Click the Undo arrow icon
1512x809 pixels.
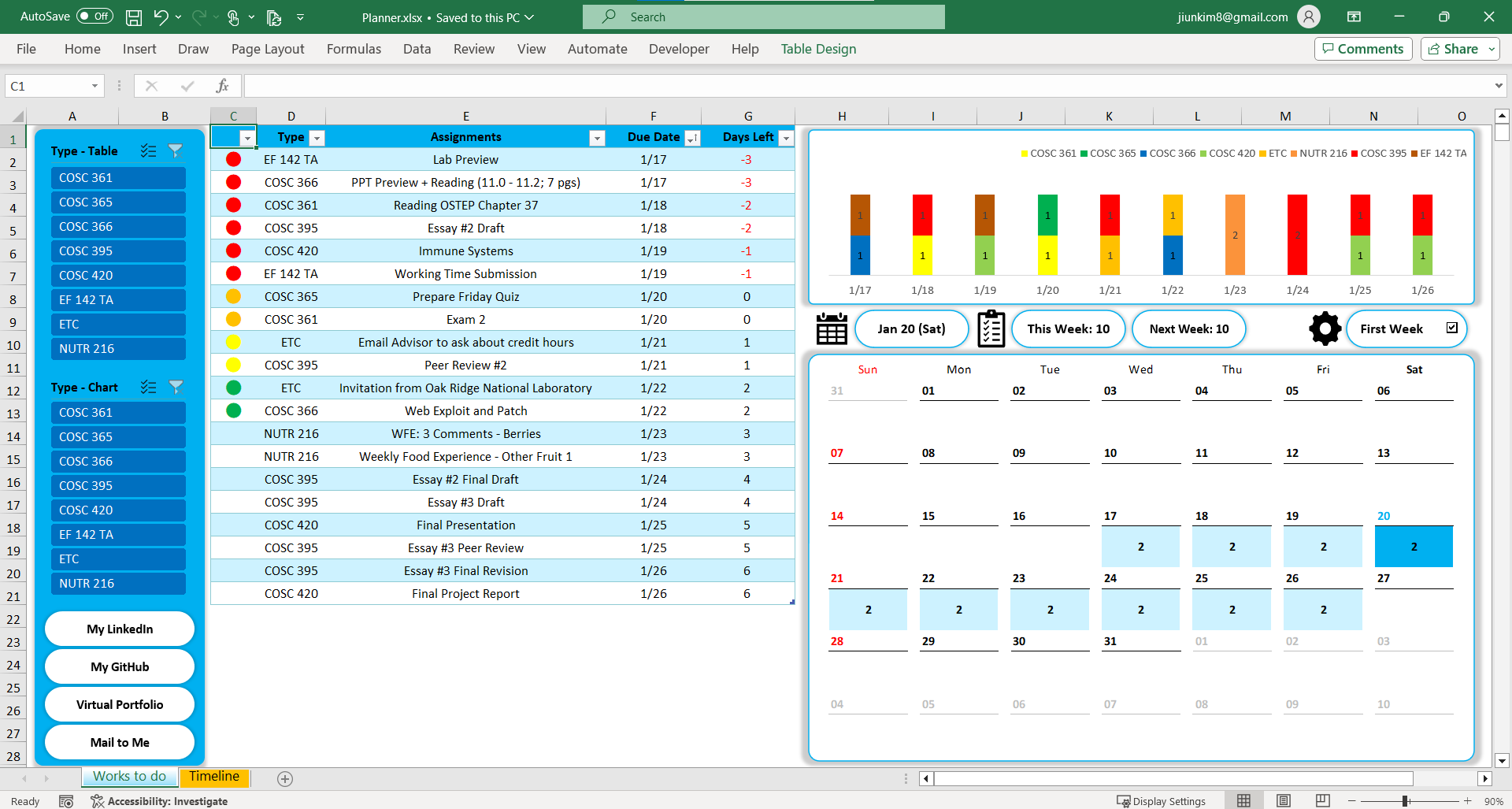[x=161, y=17]
